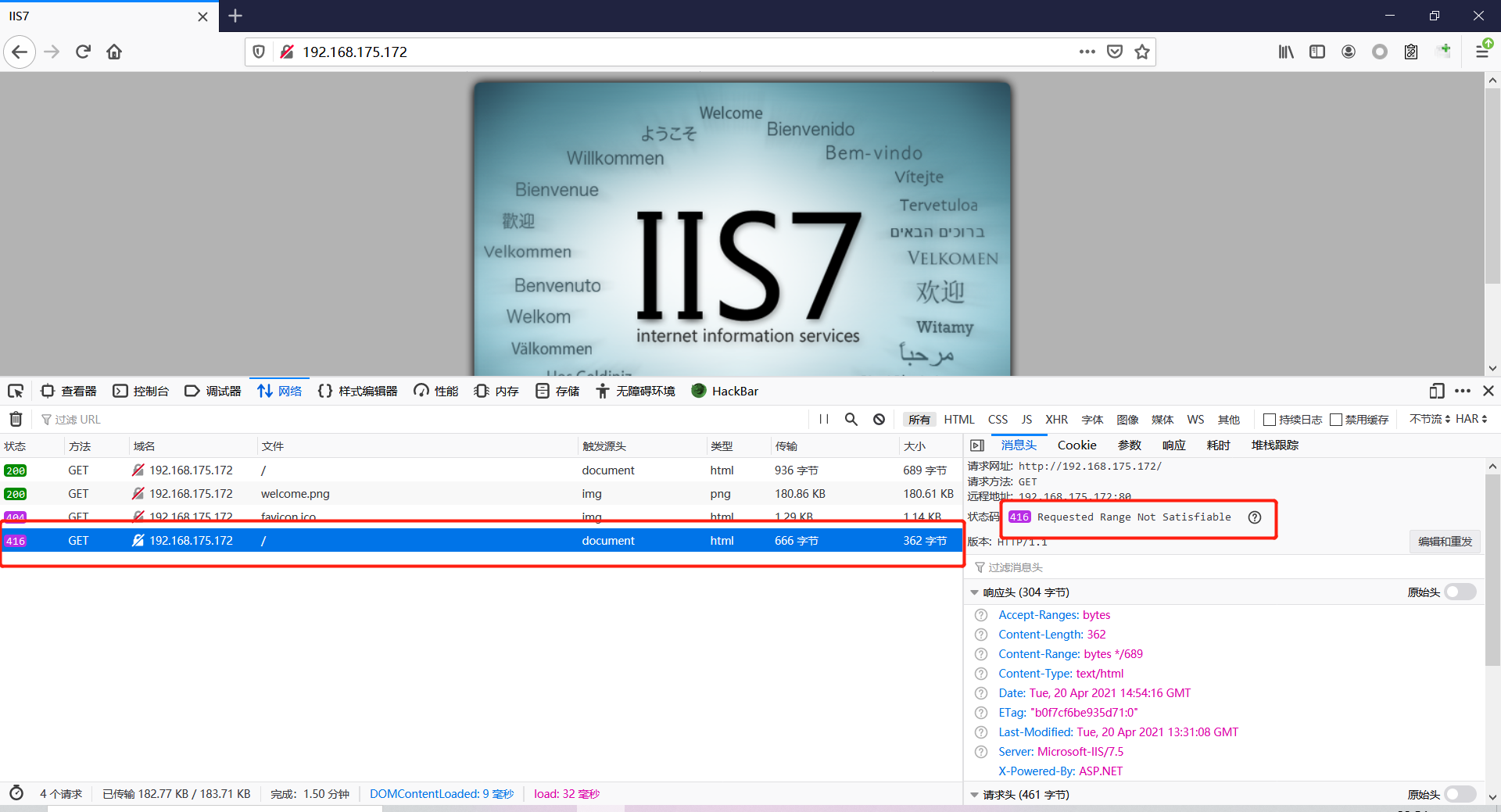Click the 编辑和重发 button
Screen dimensions: 1501x812
click(x=1445, y=541)
